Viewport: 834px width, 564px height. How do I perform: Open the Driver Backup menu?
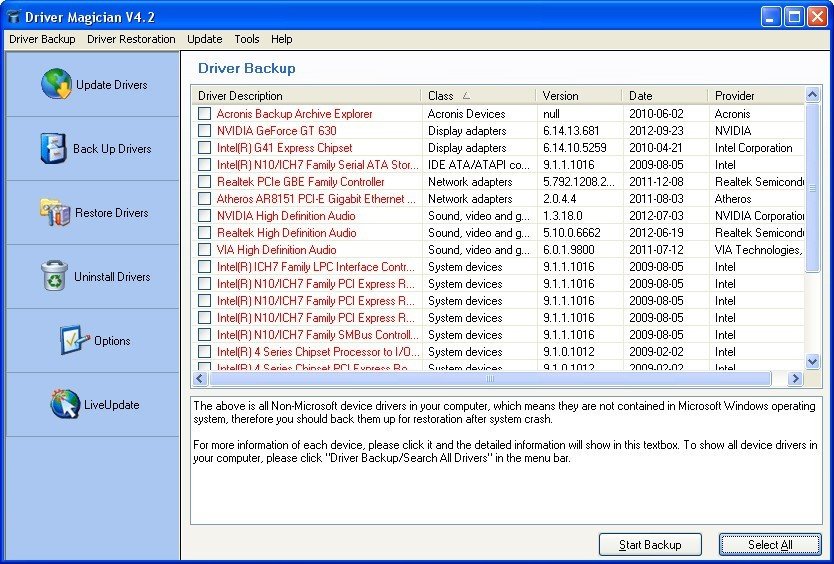click(x=43, y=39)
